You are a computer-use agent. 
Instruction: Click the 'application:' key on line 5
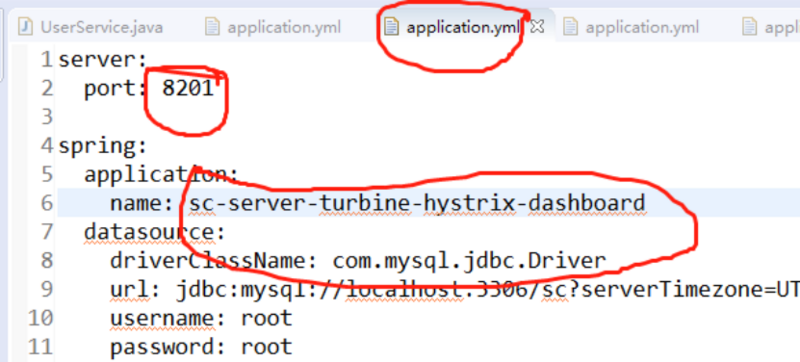(161, 175)
